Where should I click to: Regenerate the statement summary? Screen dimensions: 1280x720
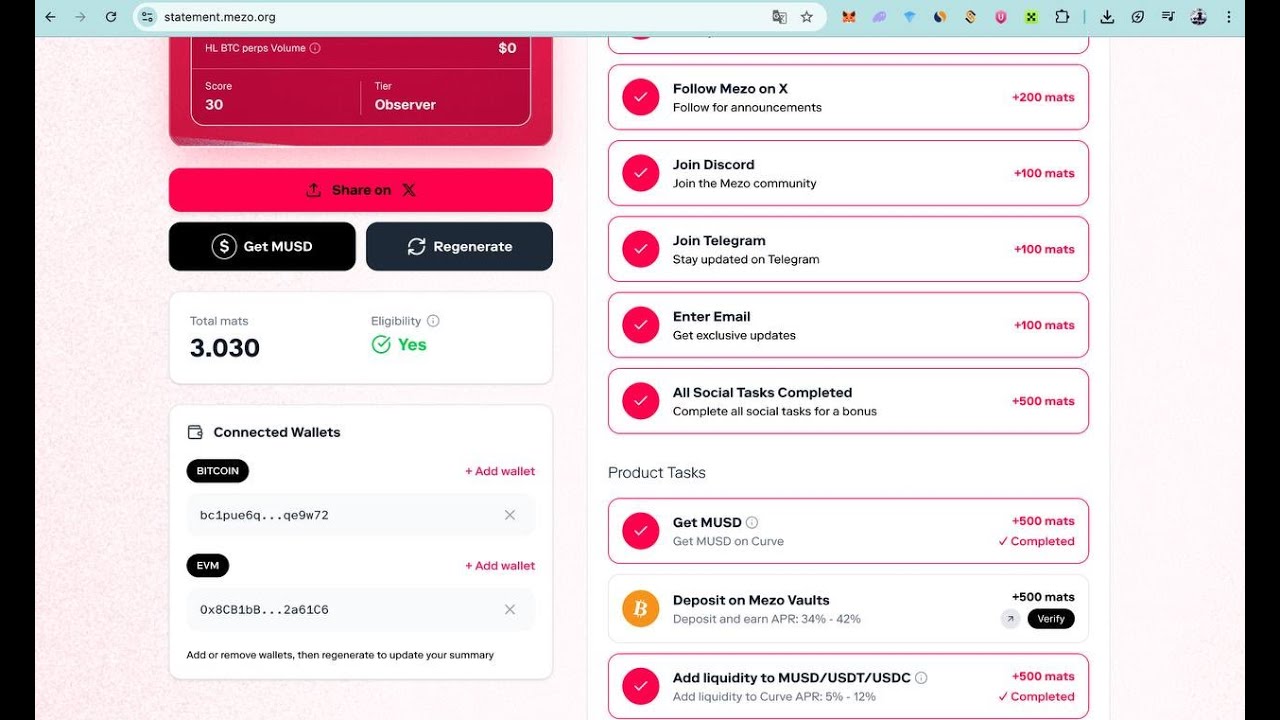459,246
